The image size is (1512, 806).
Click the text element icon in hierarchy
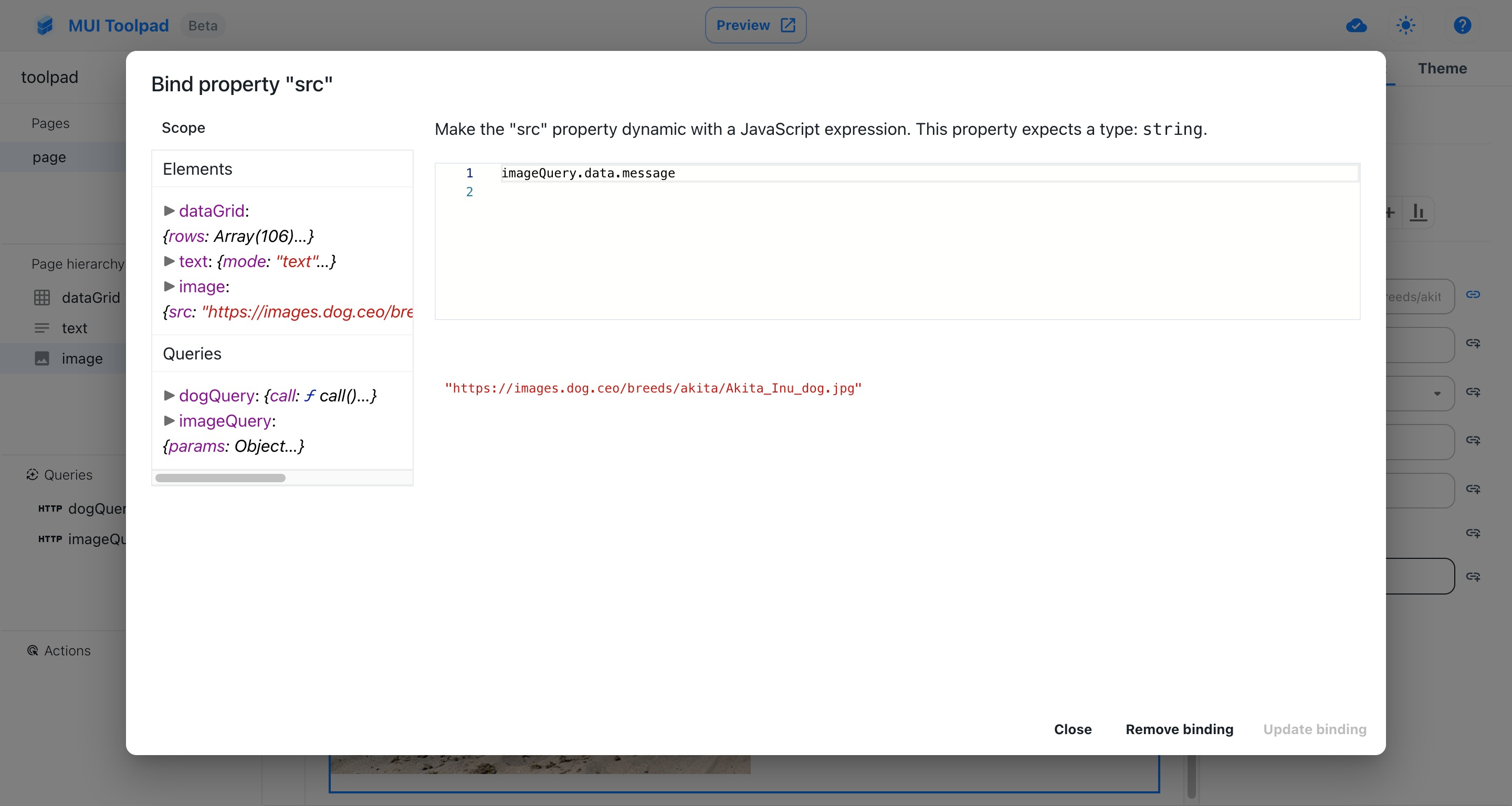click(41, 328)
